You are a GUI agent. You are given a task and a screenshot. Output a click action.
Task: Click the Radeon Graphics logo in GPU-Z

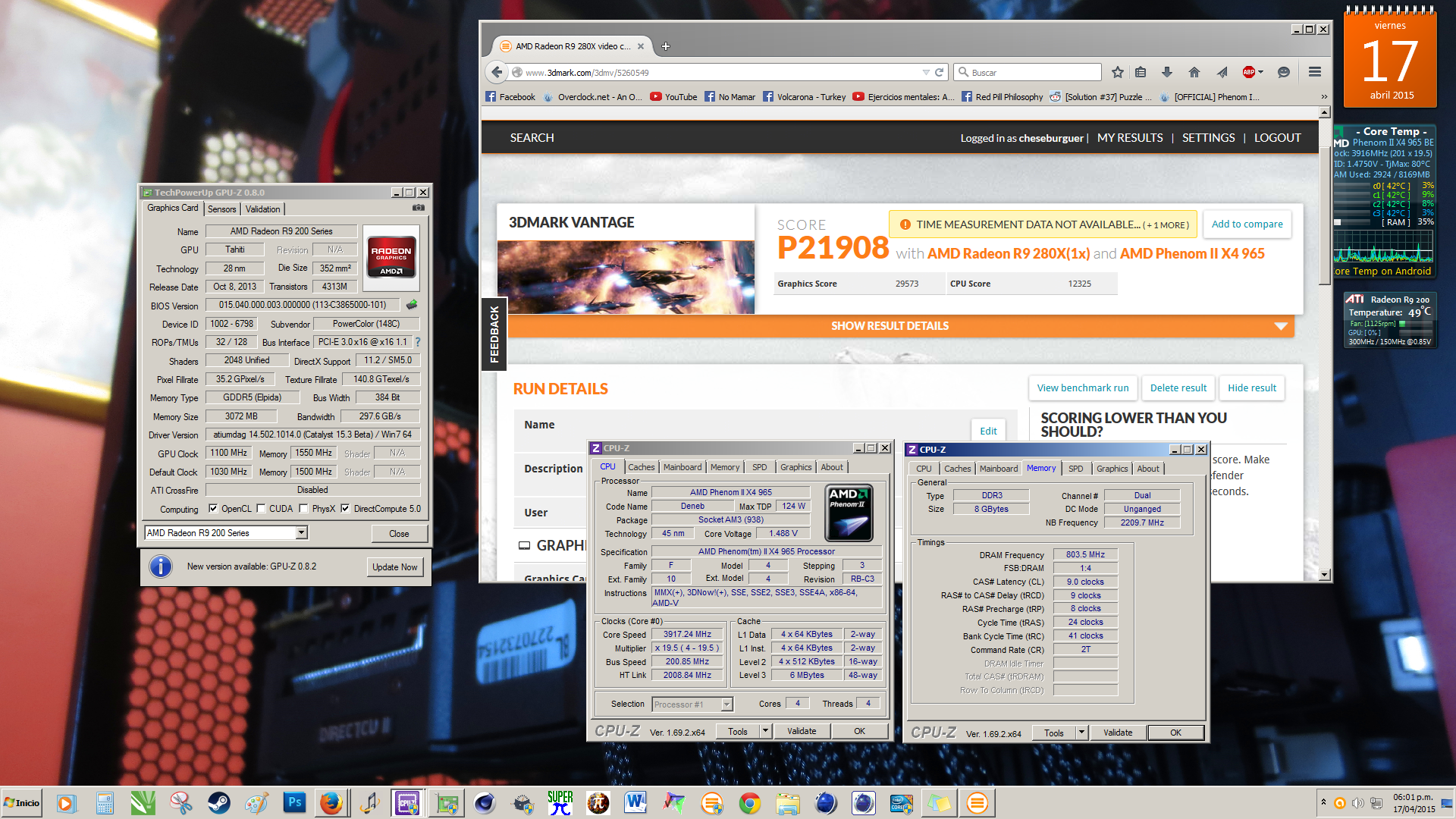coord(391,258)
